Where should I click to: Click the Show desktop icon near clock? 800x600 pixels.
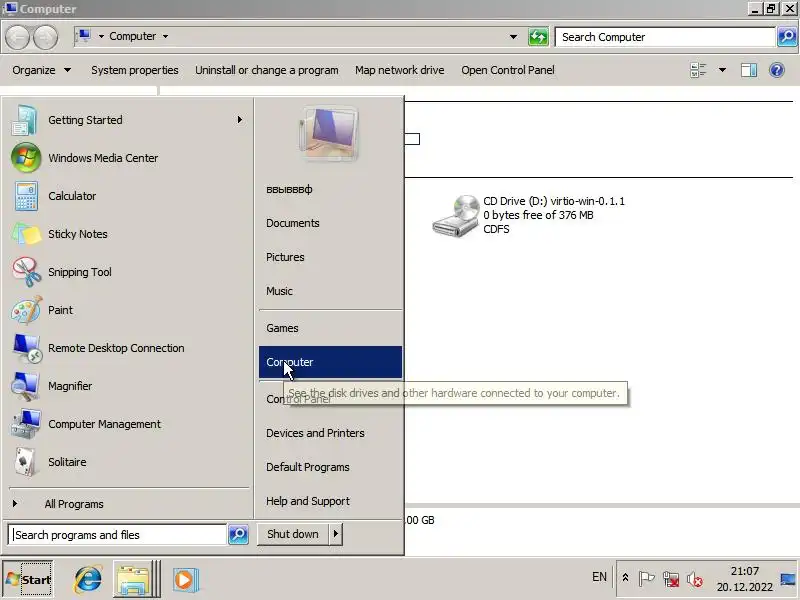[788, 579]
